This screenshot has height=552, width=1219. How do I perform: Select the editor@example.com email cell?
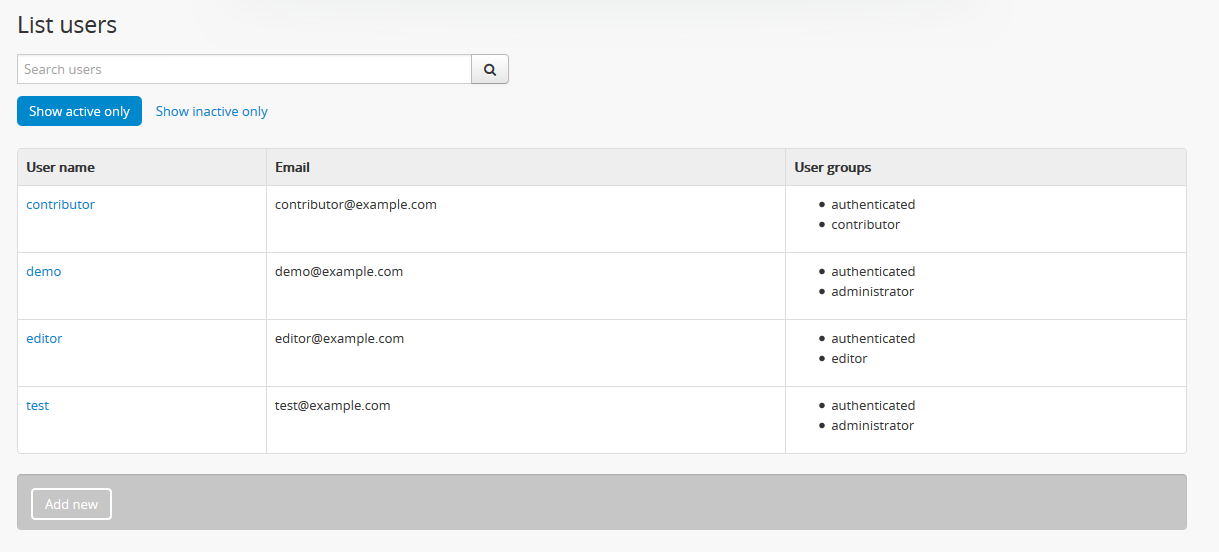tap(339, 338)
